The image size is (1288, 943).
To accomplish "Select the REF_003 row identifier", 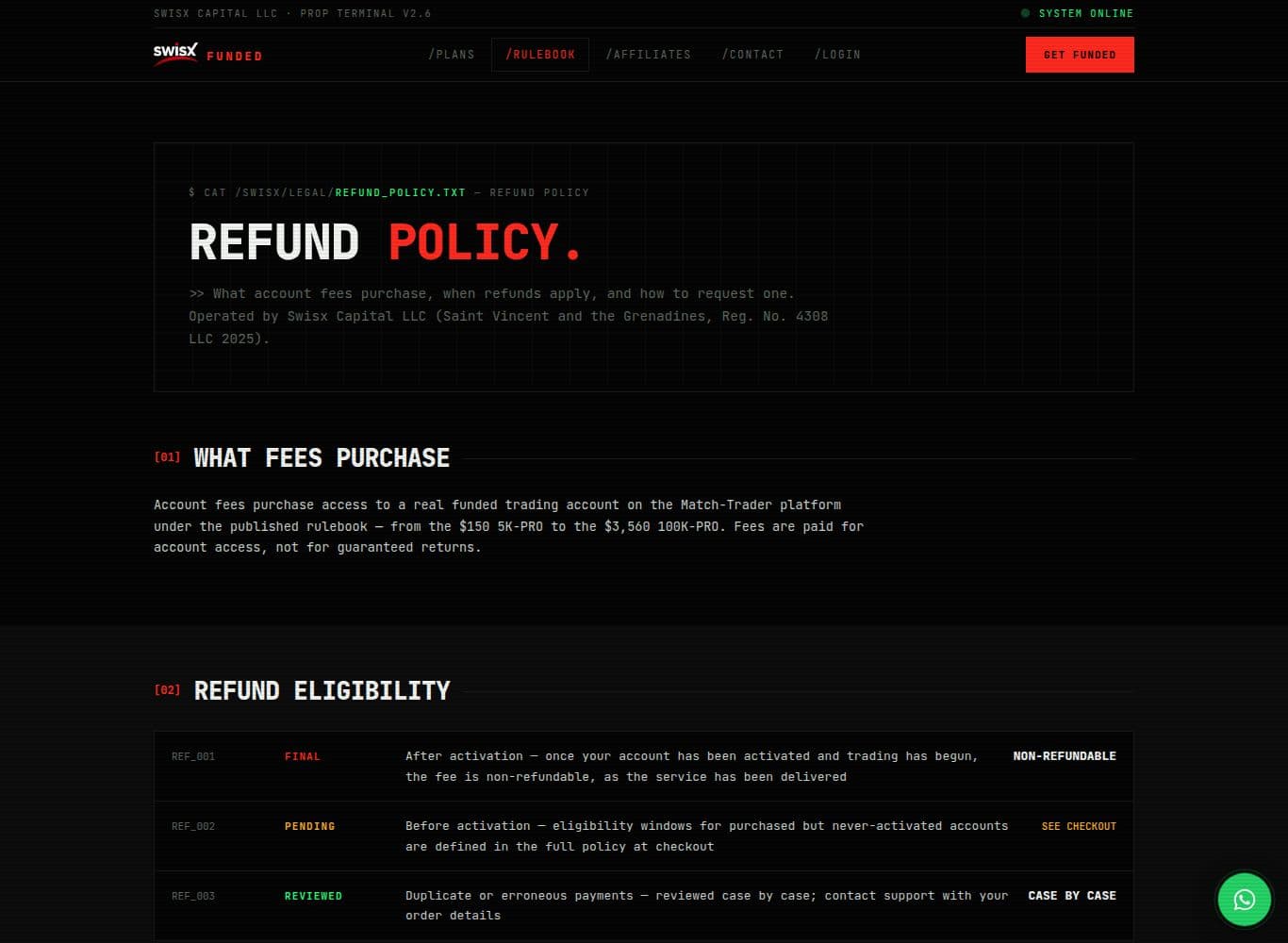I will pyautogui.click(x=193, y=896).
